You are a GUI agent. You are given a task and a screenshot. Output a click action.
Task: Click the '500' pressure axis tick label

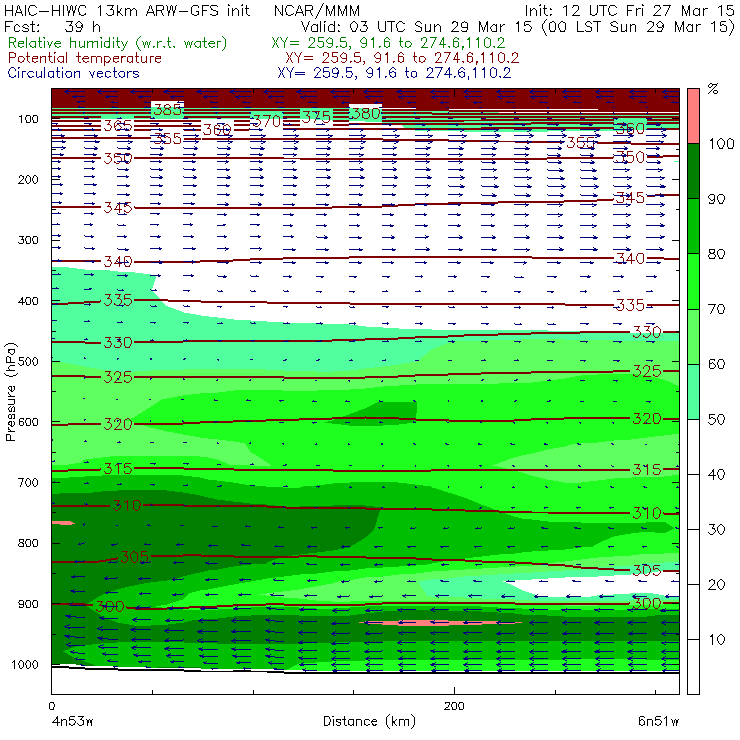click(28, 361)
